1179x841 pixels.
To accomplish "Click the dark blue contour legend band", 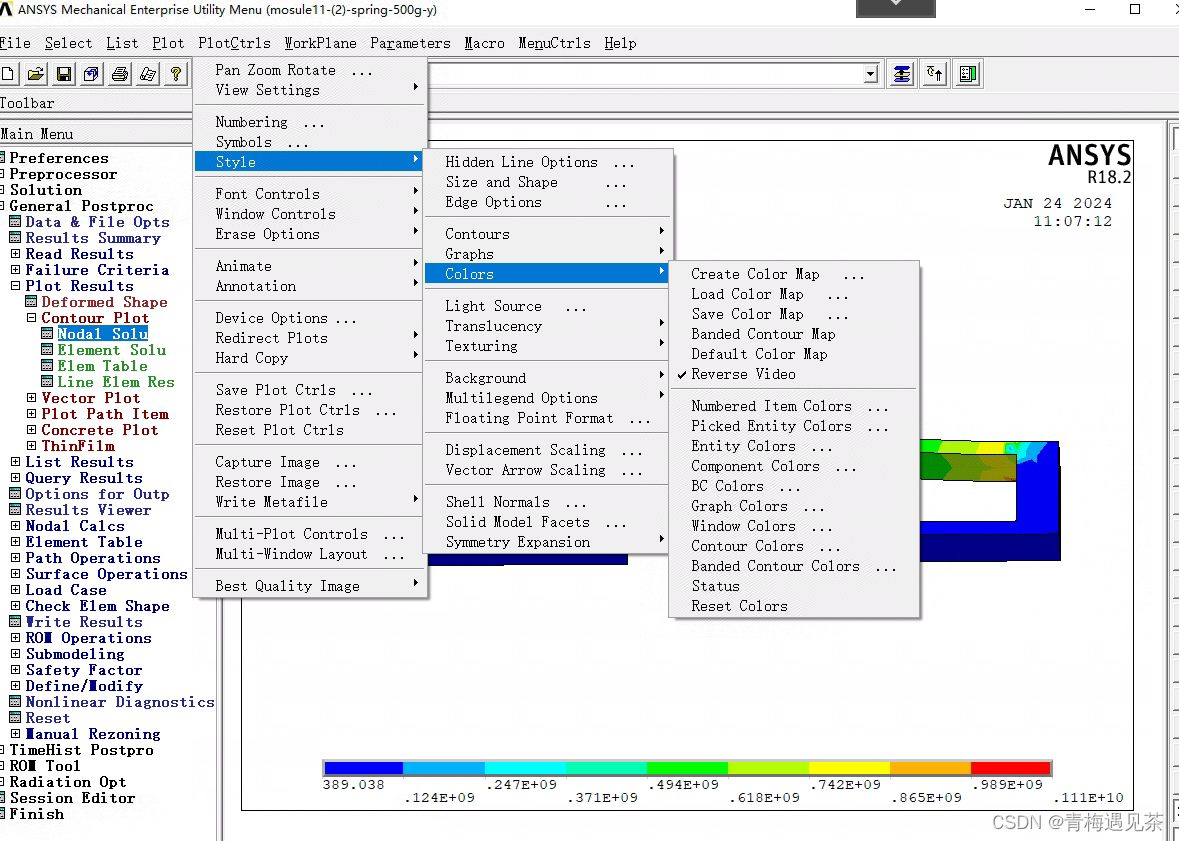I will point(364,768).
